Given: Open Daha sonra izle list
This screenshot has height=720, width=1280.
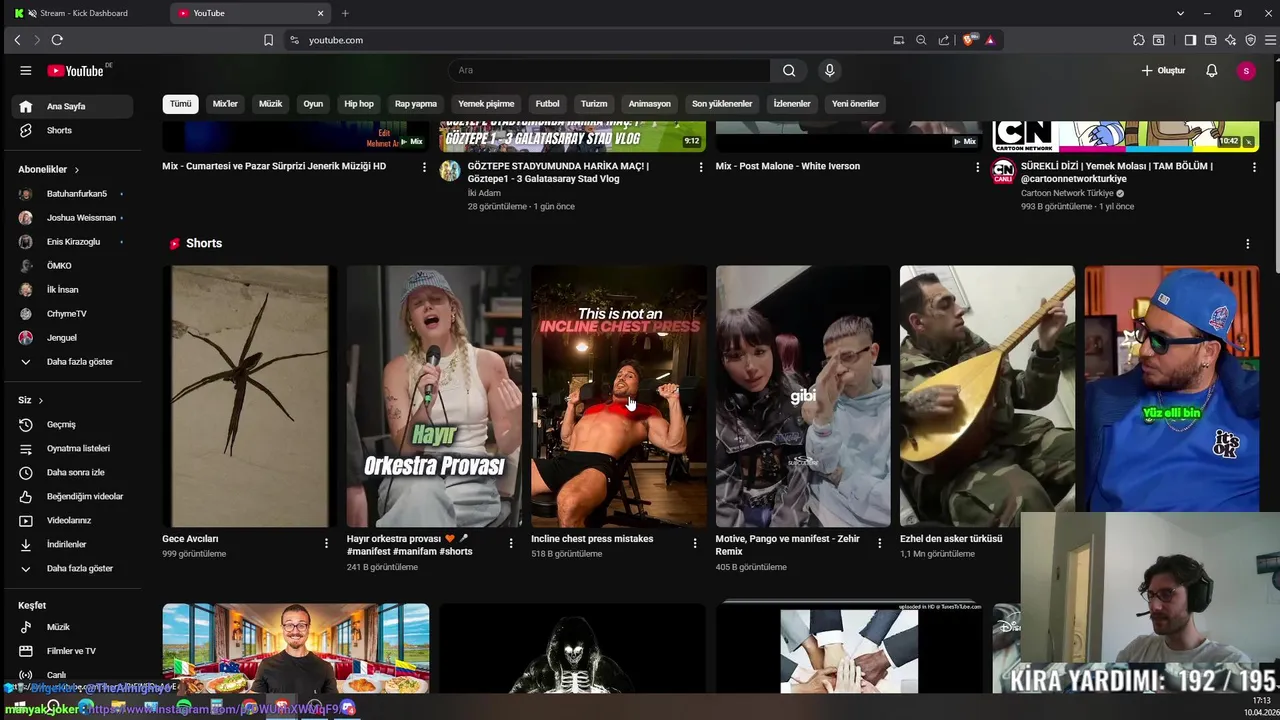Looking at the screenshot, I should 74,472.
